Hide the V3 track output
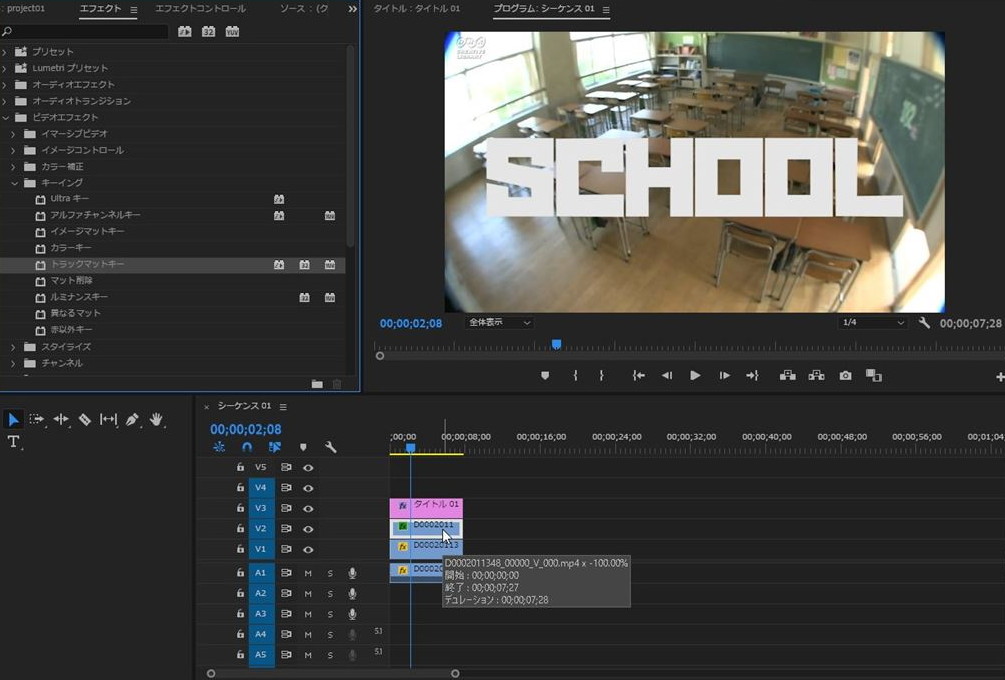This screenshot has width=1005, height=680. (308, 508)
